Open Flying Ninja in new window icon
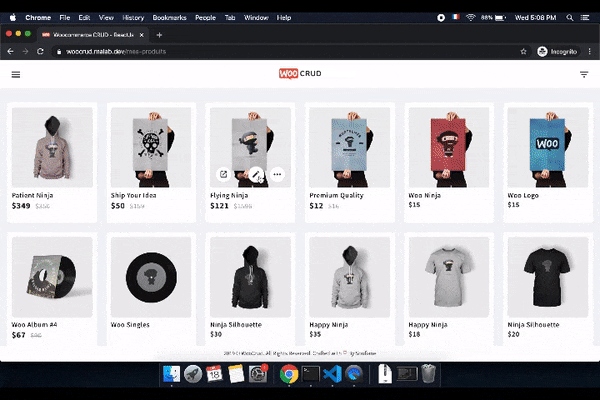 [x=223, y=175]
